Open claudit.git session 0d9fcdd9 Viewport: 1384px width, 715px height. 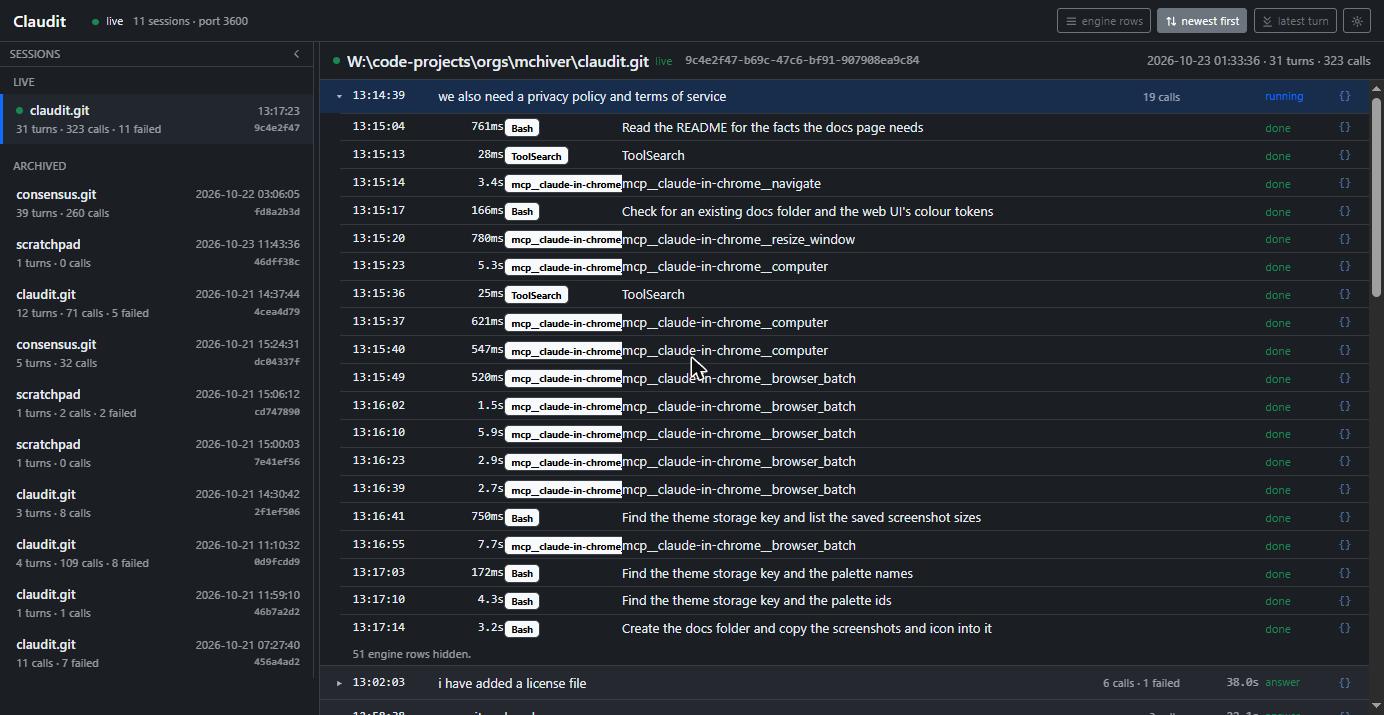(158, 553)
